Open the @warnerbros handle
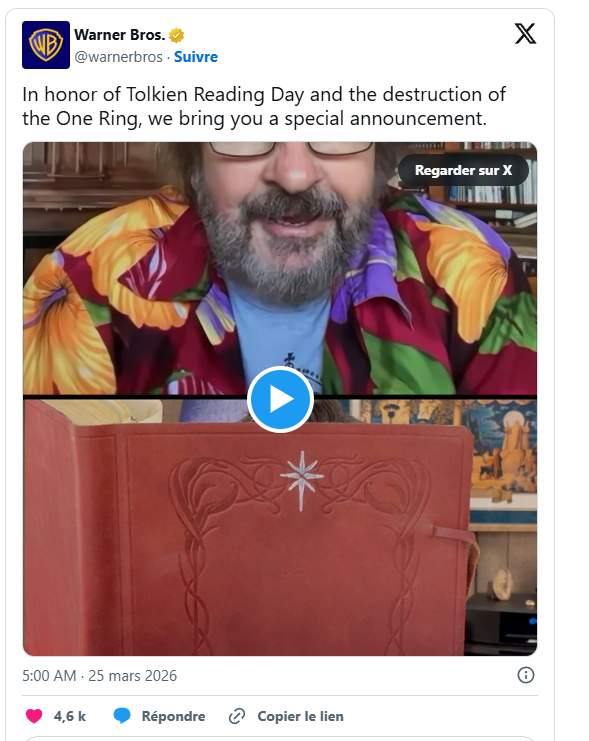This screenshot has height=741, width=589. pos(119,57)
